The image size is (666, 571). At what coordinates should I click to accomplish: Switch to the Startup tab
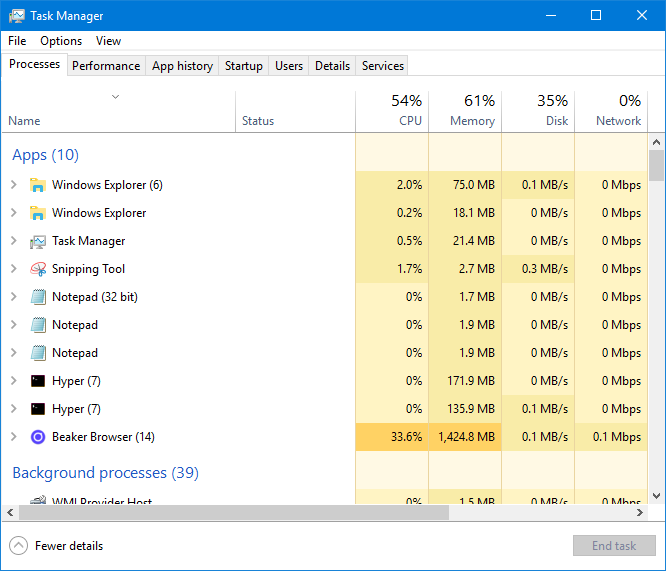click(x=244, y=66)
